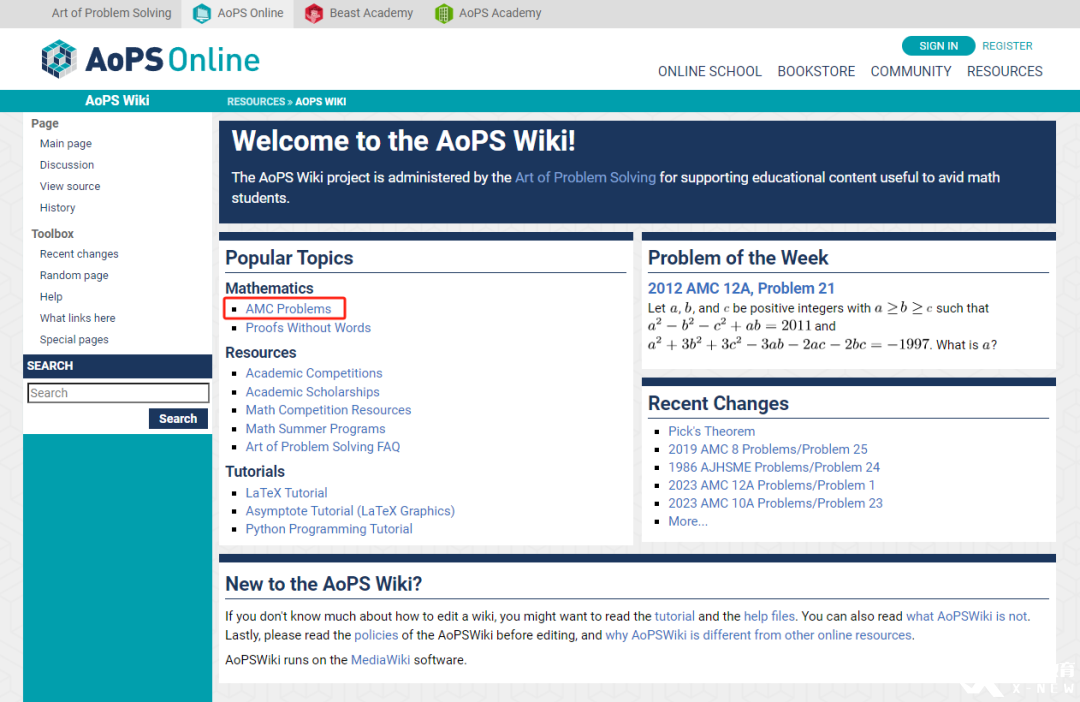Open the Resources menu
Image resolution: width=1080 pixels, height=702 pixels.
1004,72
